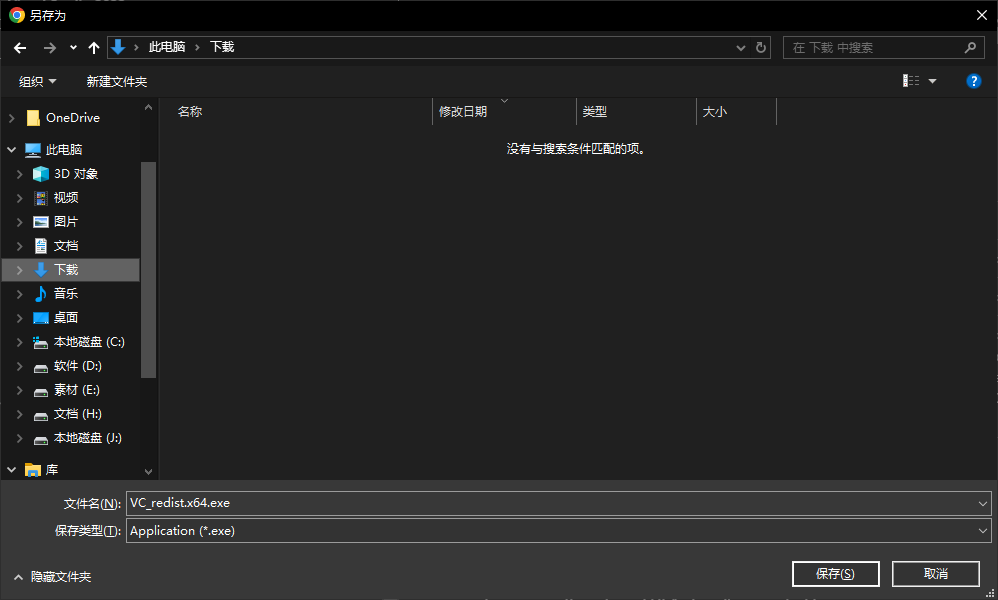Click 取消 to cancel saving
This screenshot has height=600, width=998.
[x=936, y=574]
